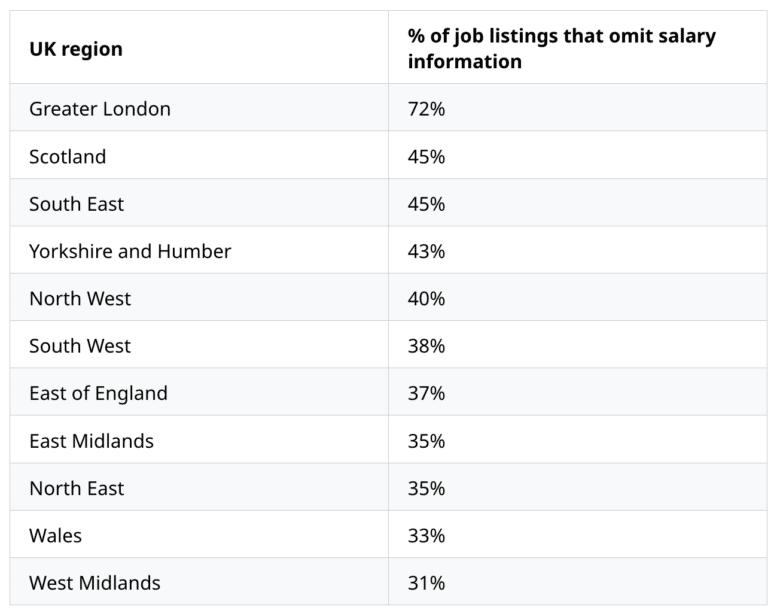Select the East Midlands row label
780x613 pixels.
[x=91, y=441]
